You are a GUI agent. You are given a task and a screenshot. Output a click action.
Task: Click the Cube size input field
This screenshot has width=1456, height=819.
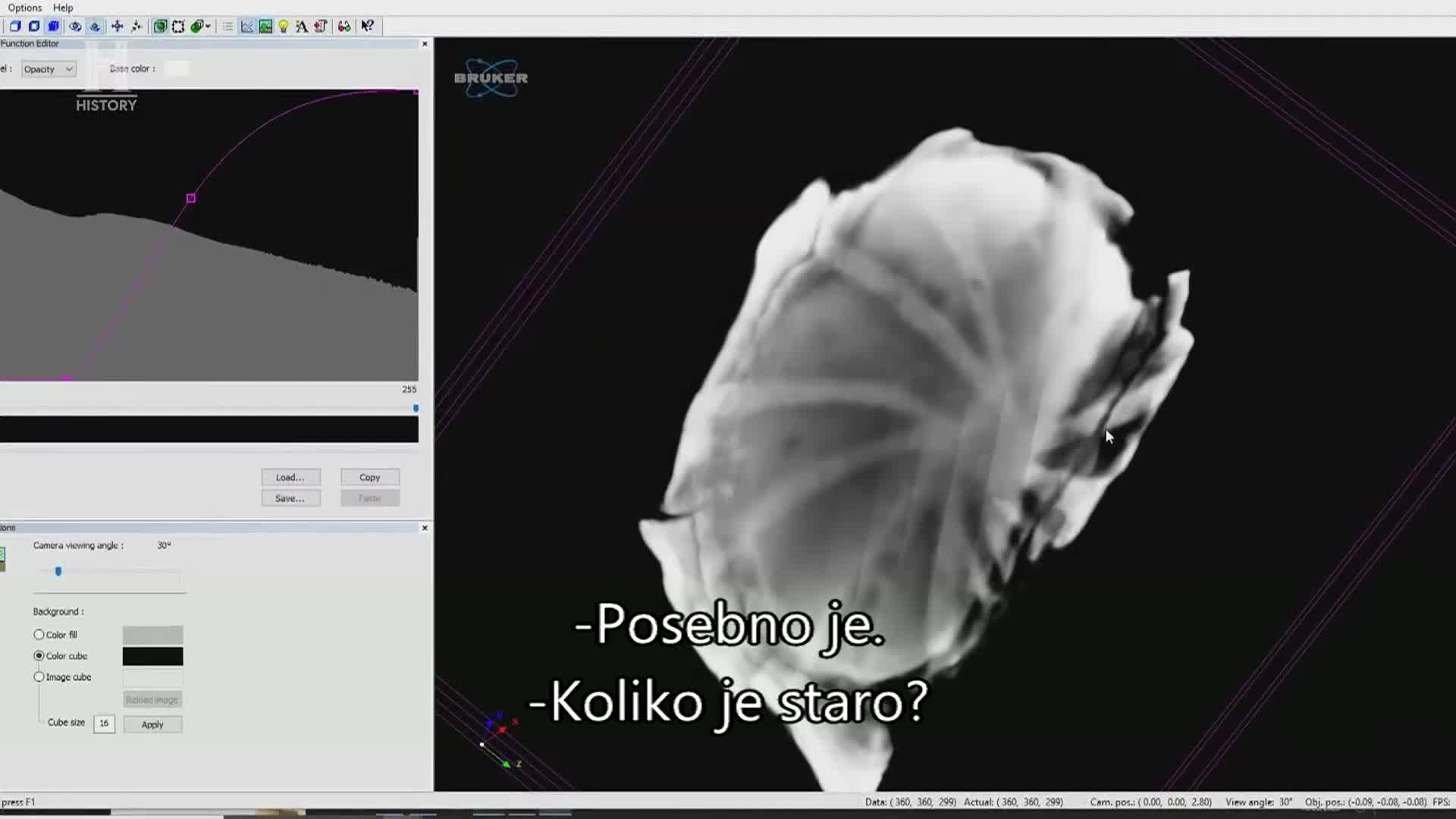(x=104, y=723)
